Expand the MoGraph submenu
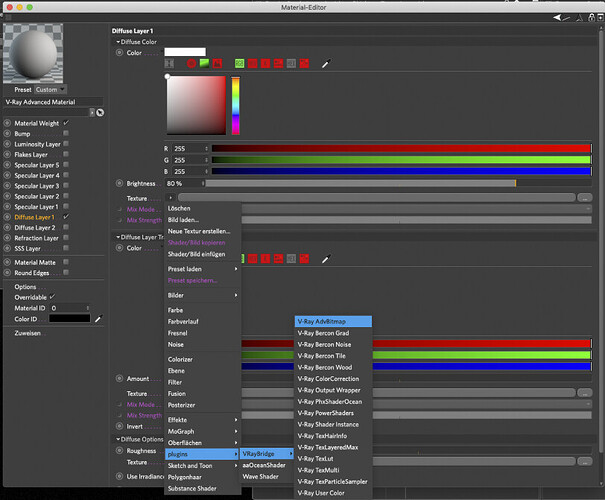This screenshot has height=500, width=605. (203, 431)
